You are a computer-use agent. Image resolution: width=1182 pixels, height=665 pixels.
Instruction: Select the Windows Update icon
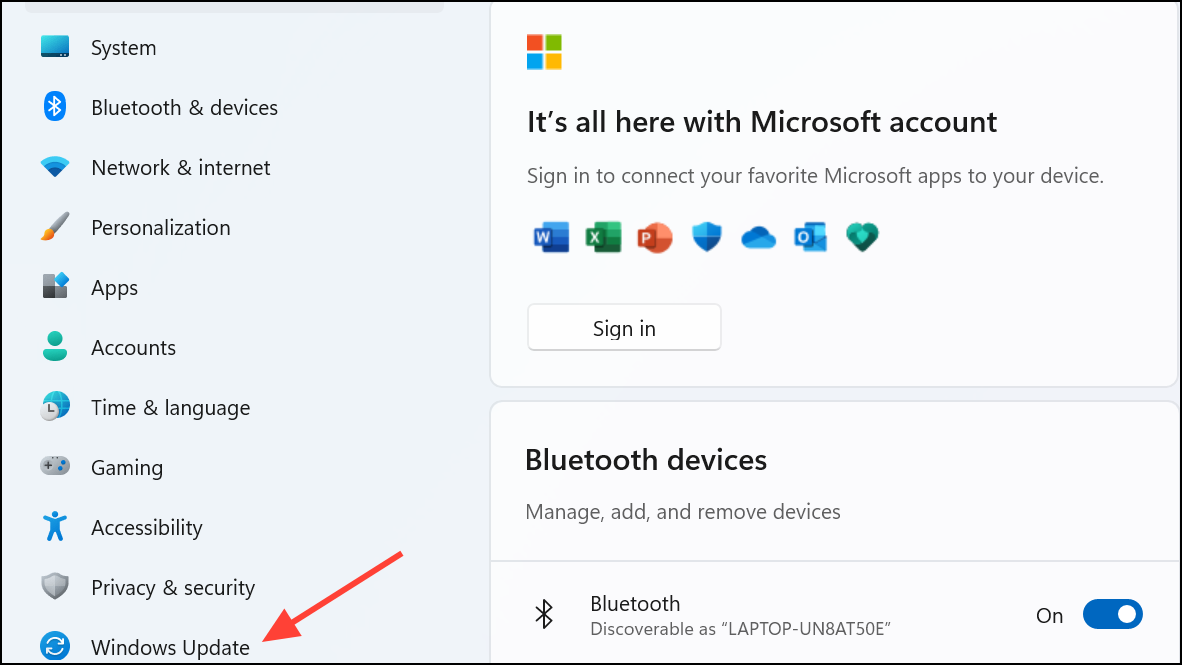click(x=55, y=647)
